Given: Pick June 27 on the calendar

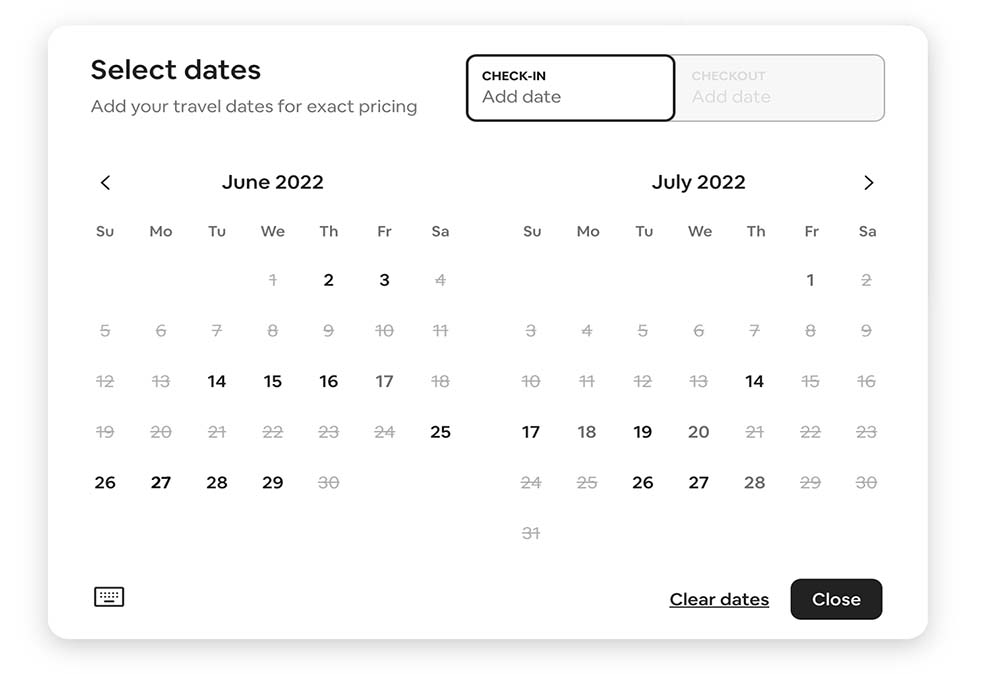Looking at the screenshot, I should tap(161, 483).
